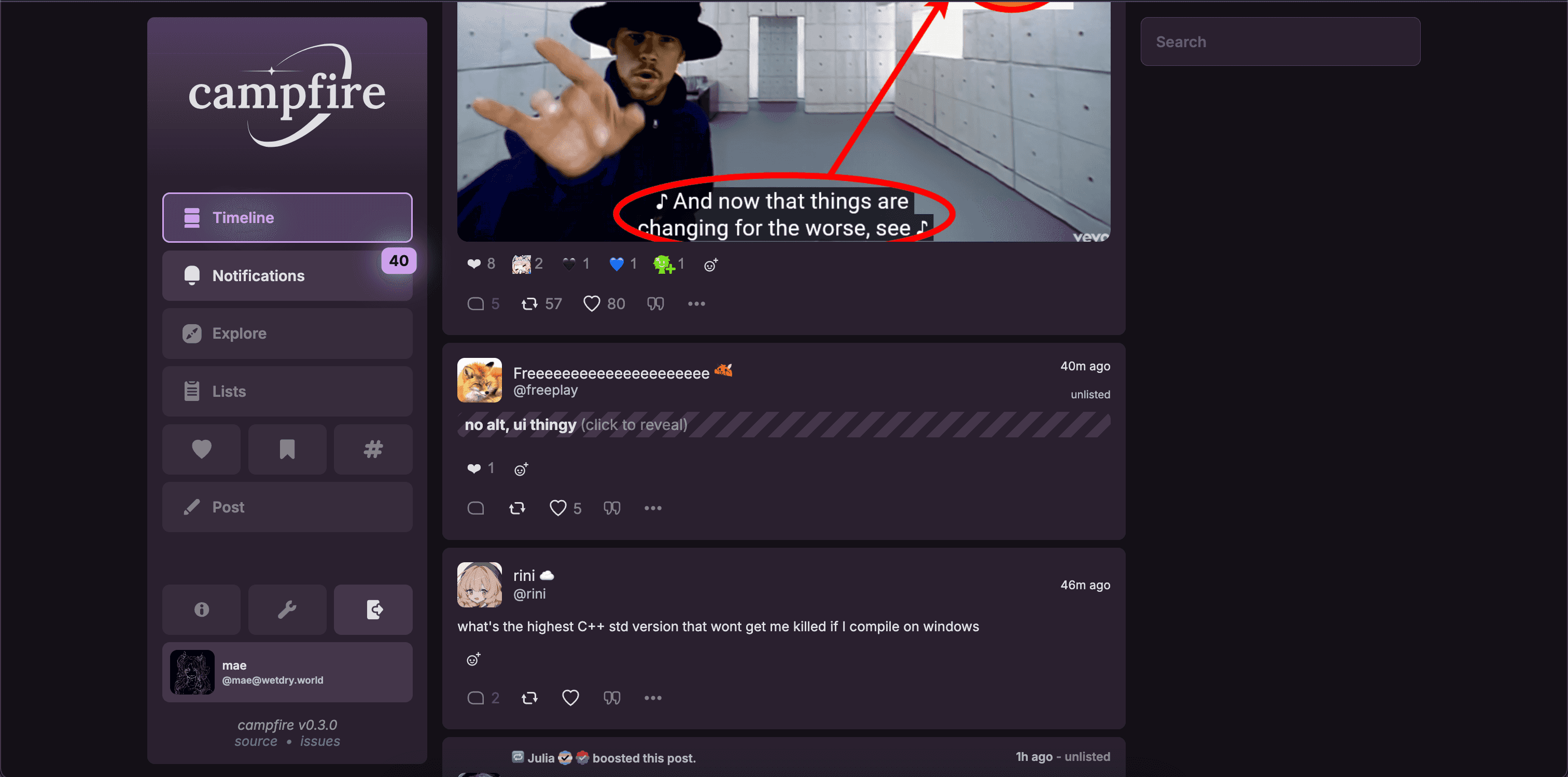The height and width of the screenshot is (777, 1568).
Task: Open the Lists page
Action: (x=287, y=392)
